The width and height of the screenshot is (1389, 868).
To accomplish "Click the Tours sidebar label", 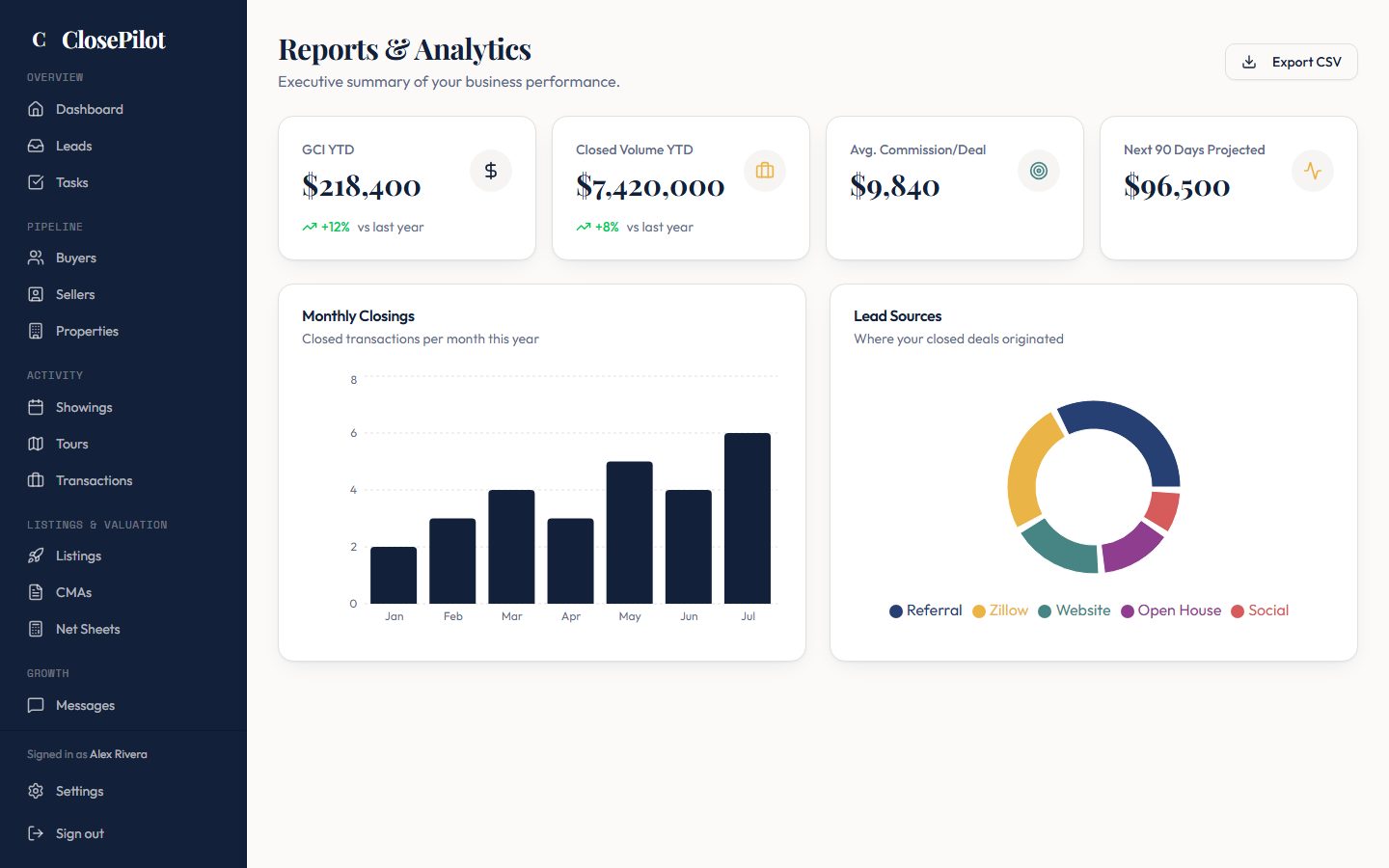I will (x=72, y=444).
